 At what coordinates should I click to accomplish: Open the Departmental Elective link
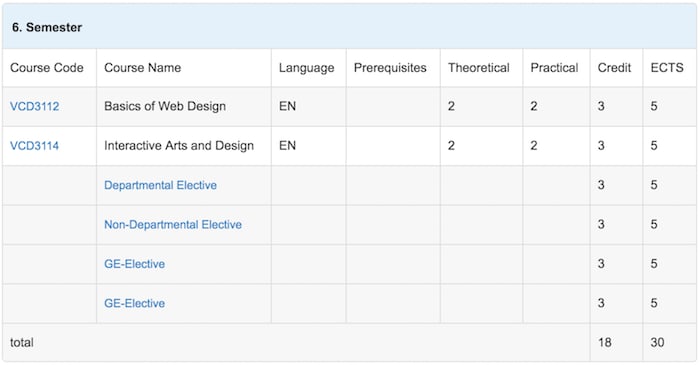(160, 185)
